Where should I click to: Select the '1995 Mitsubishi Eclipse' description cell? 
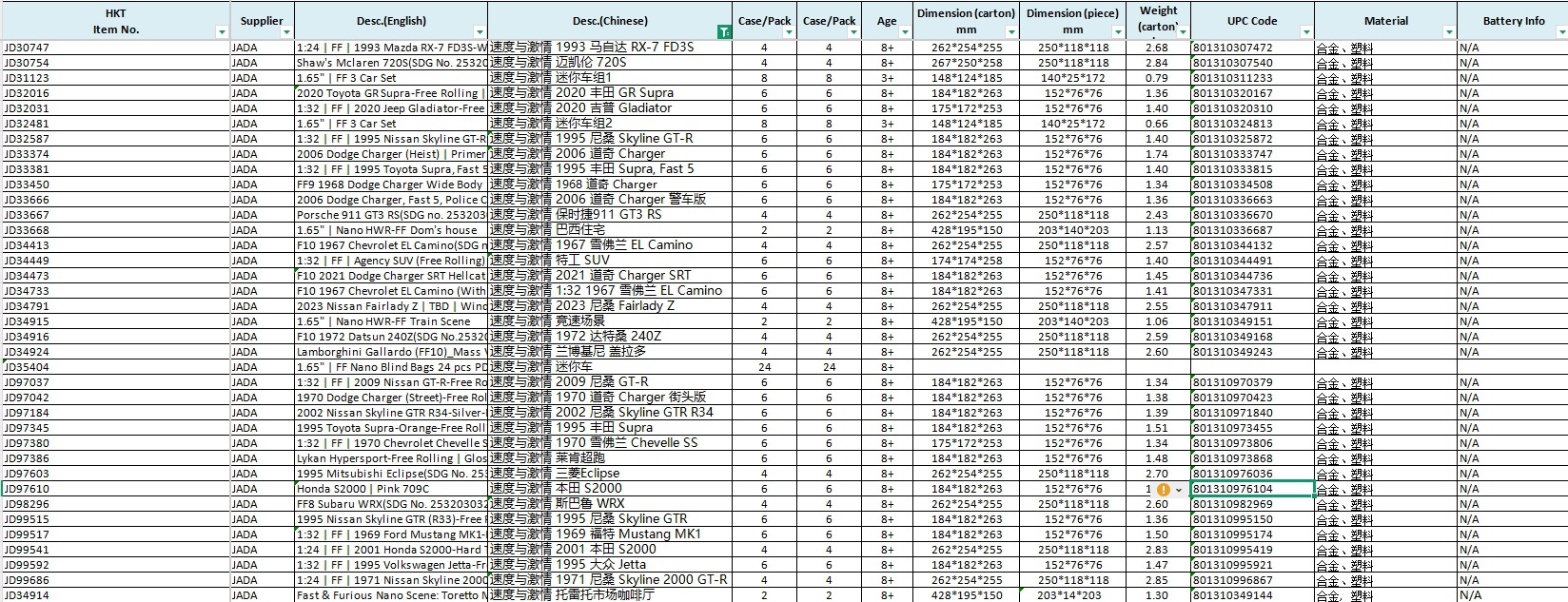(391, 474)
